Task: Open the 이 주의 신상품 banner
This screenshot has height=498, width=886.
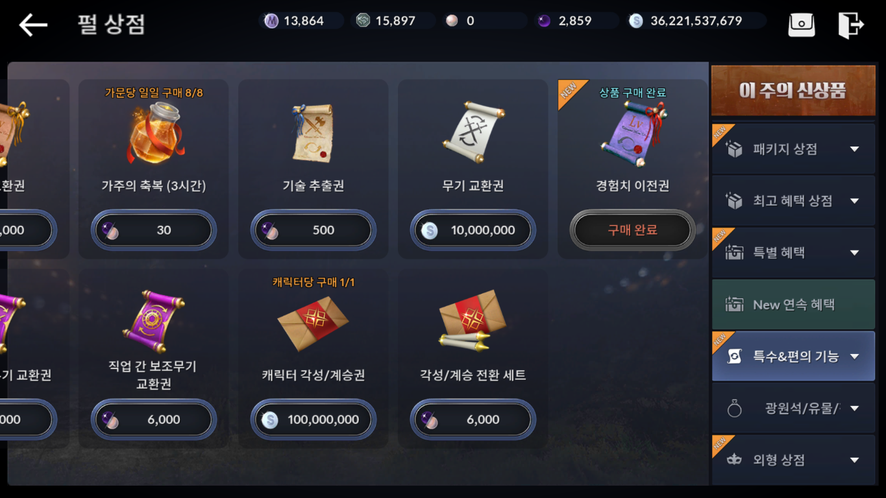Action: [793, 90]
